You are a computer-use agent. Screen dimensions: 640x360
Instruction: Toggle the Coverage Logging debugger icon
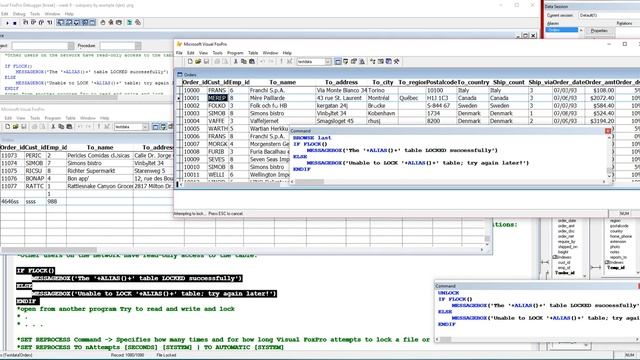[x=129, y=23]
